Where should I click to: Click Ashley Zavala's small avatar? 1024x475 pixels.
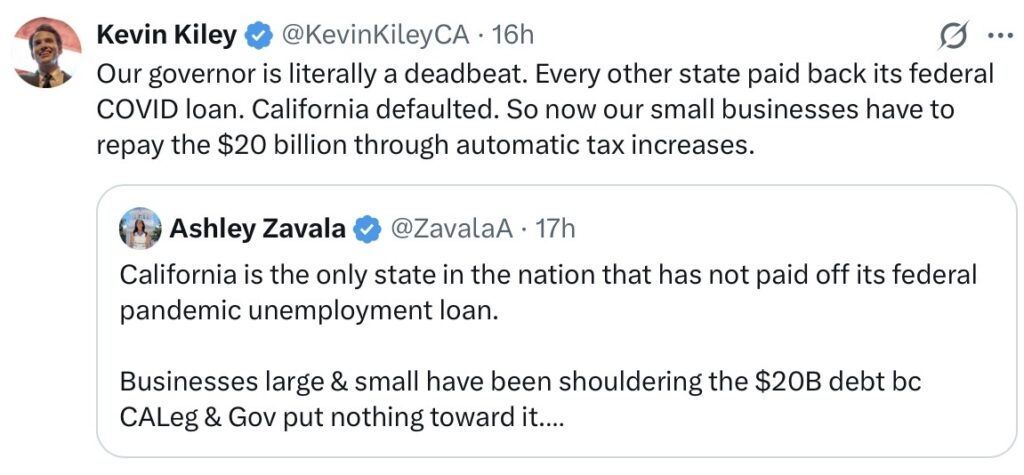click(140, 229)
